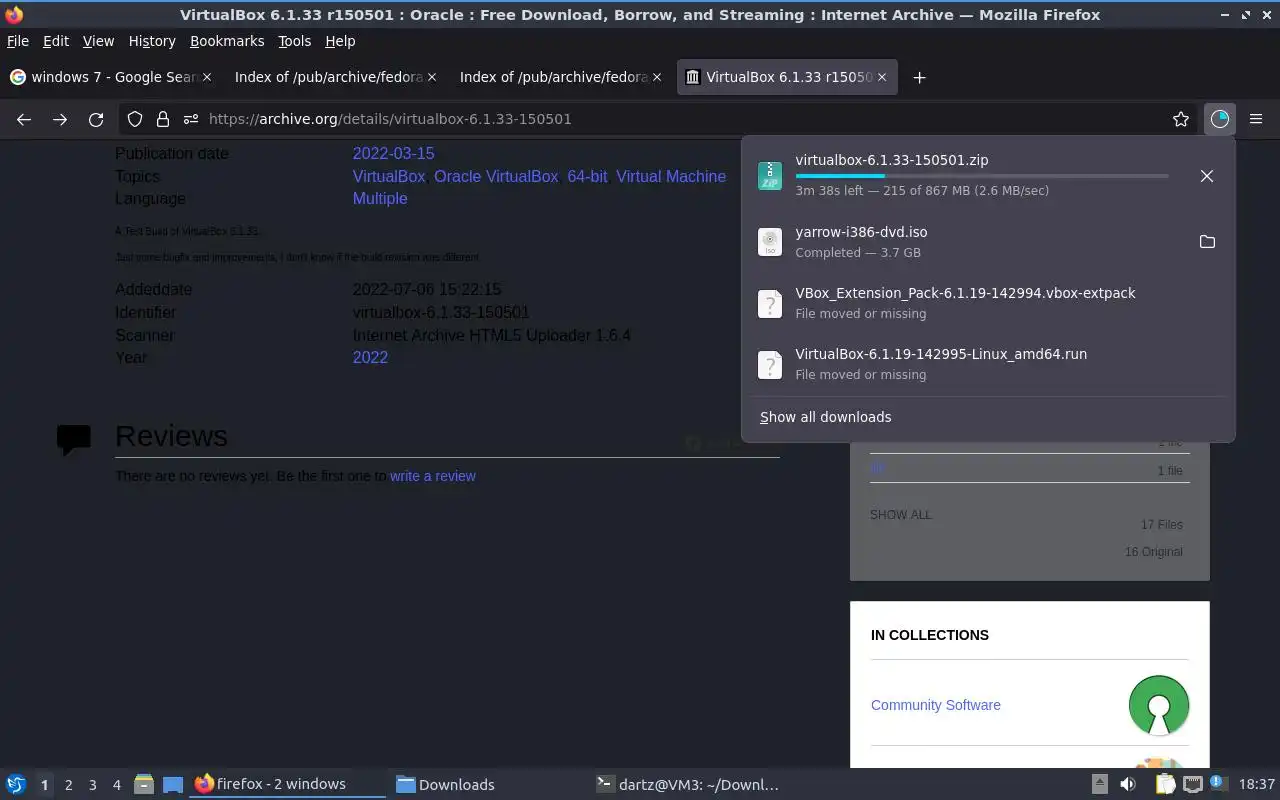The width and height of the screenshot is (1280, 800).
Task: Click the network connection tray icon
Action: [x=1192, y=784]
